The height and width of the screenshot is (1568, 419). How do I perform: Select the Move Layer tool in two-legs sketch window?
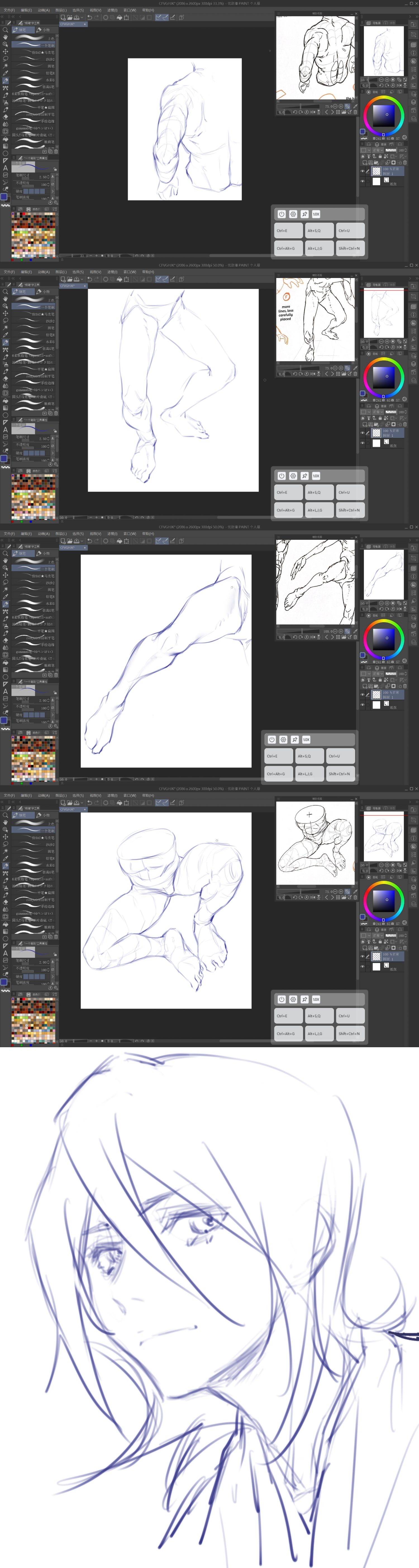coord(6,313)
